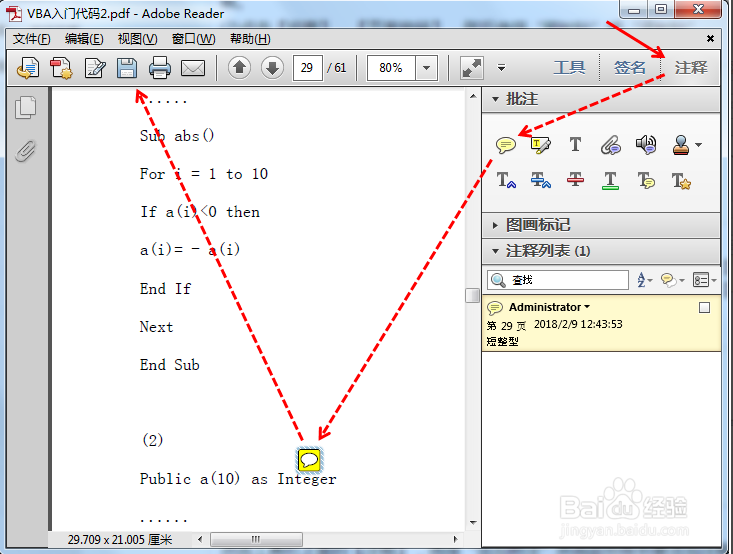This screenshot has width=733, height=554.
Task: Click the page size 29.709 x 21.005 厘米 text
Action: [120, 540]
